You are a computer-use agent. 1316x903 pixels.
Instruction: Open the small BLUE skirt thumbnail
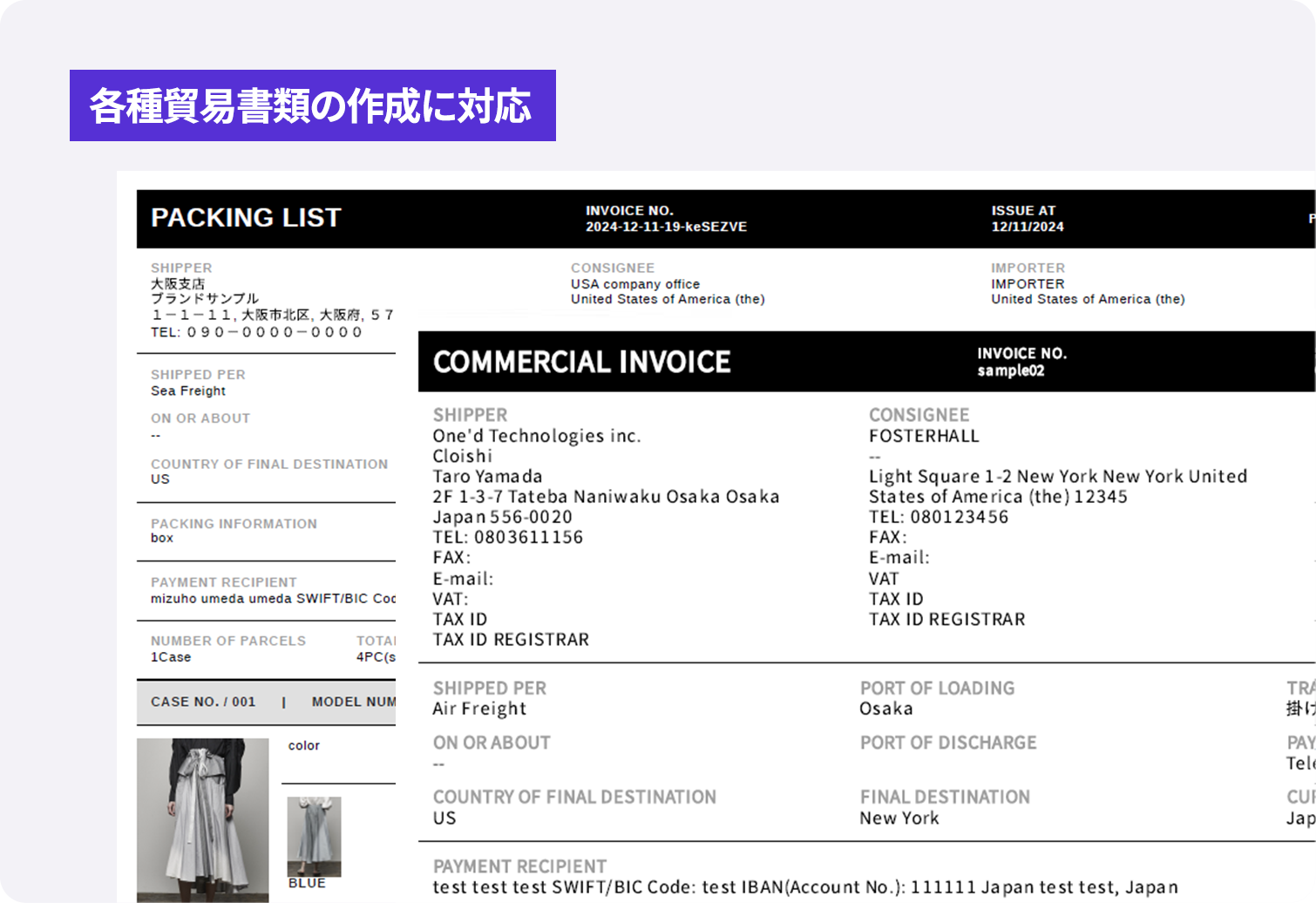[314, 837]
